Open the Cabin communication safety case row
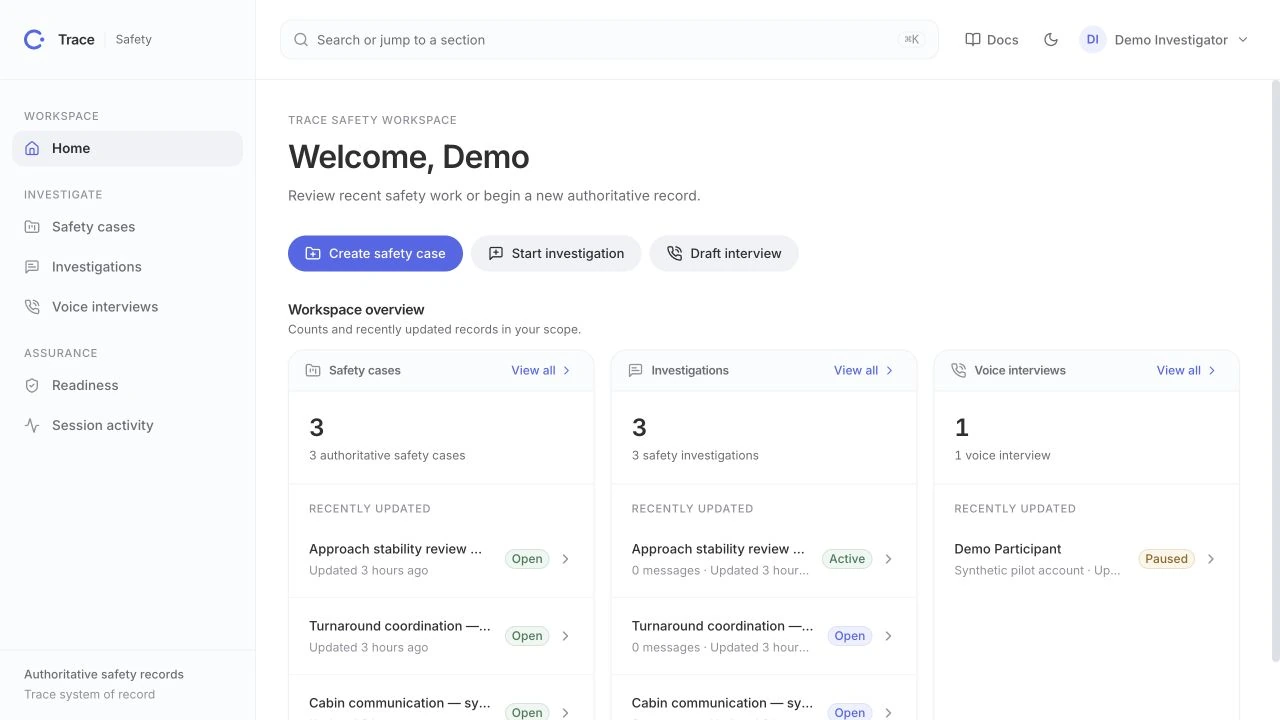Viewport: 1280px width, 720px height. (x=441, y=700)
